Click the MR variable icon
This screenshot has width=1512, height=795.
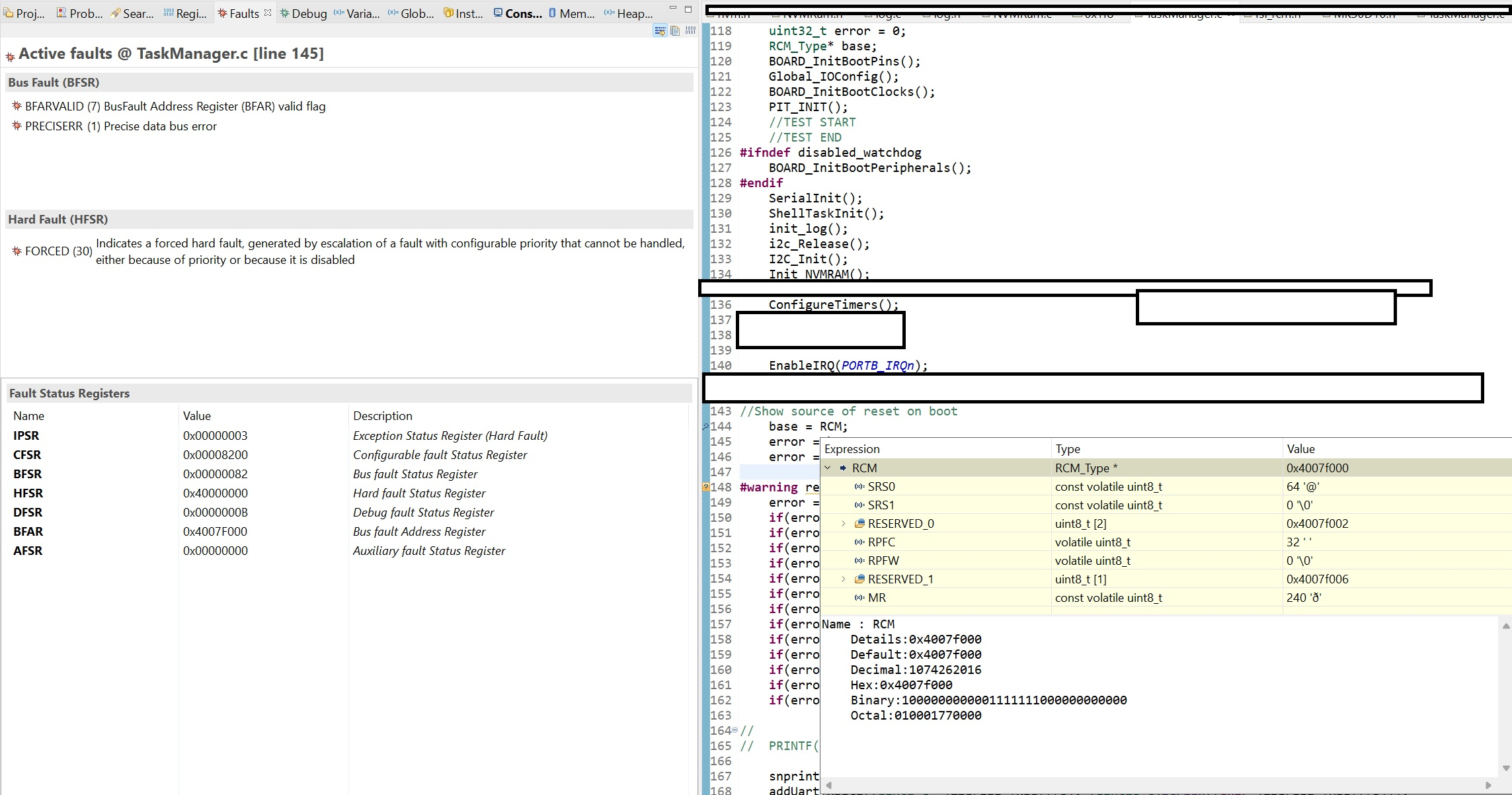click(x=859, y=598)
